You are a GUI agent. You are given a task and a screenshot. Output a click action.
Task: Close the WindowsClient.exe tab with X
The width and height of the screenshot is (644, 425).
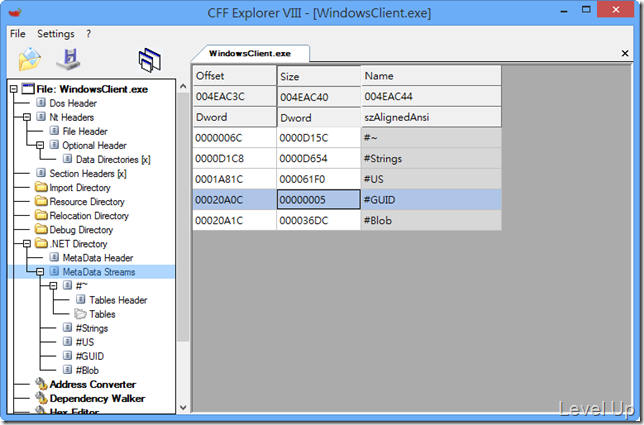(625, 53)
